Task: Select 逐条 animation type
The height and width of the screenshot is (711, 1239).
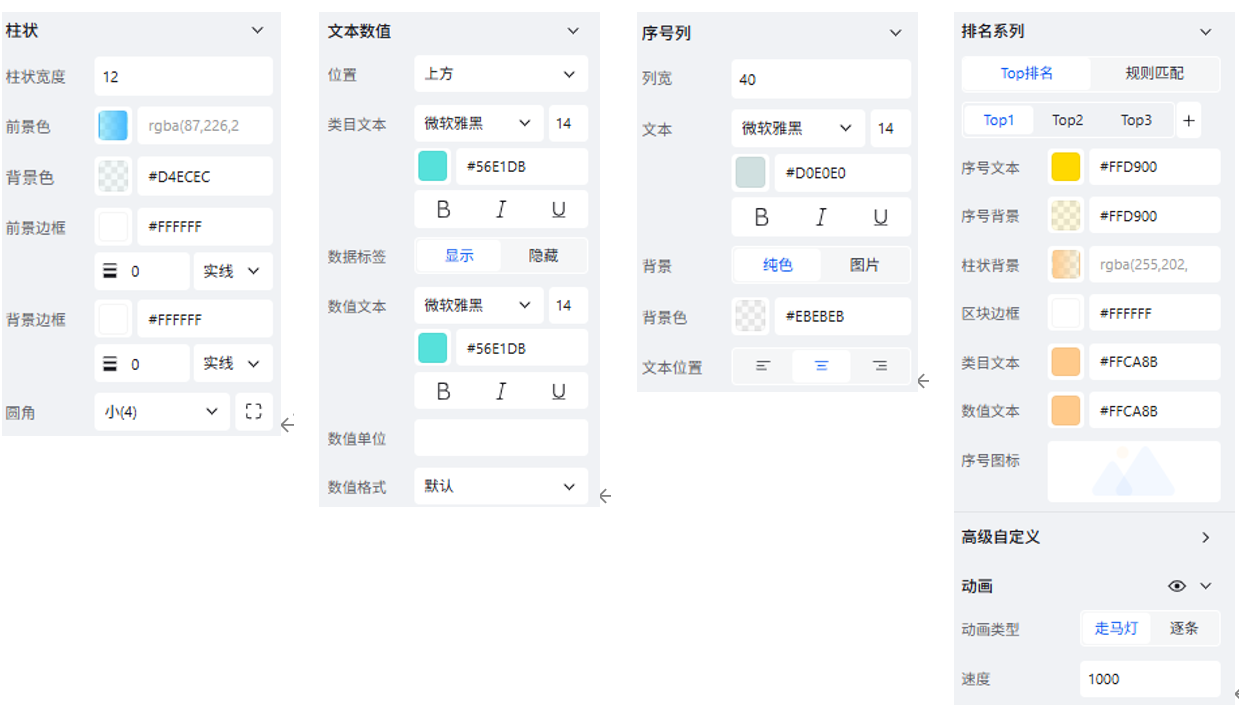Action: pyautogui.click(x=1184, y=628)
